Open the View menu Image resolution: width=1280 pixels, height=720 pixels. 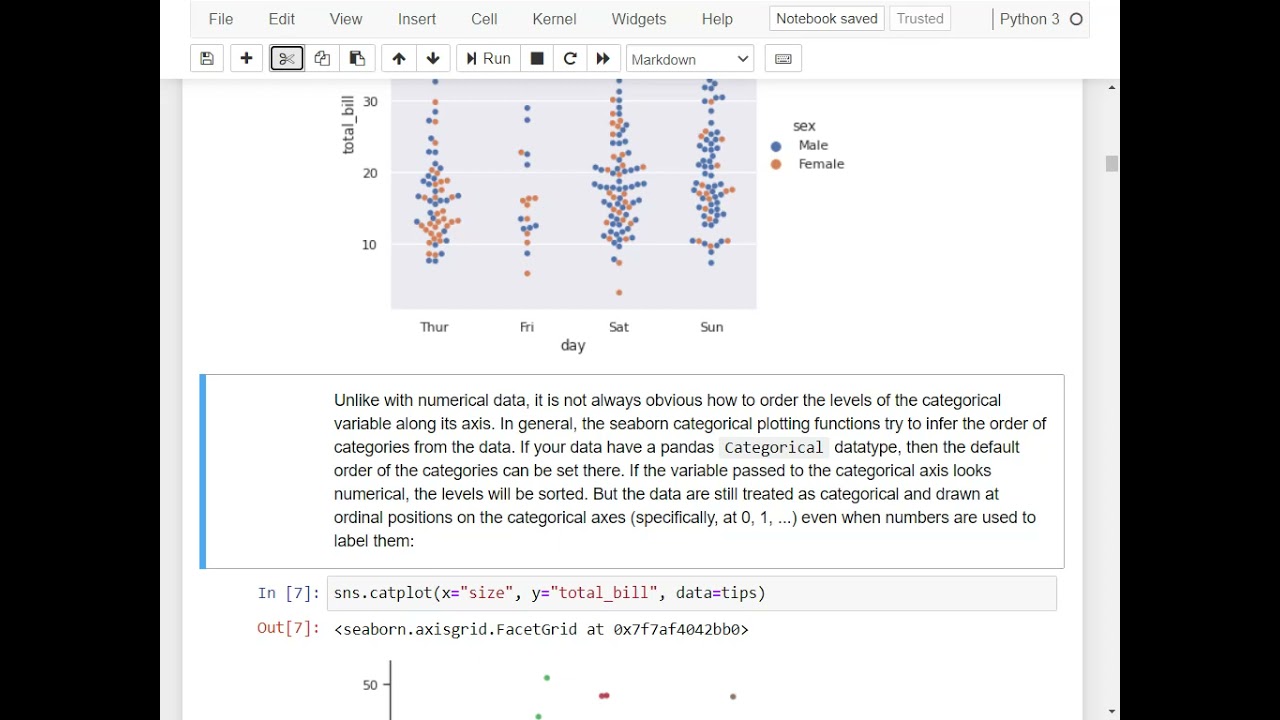click(346, 19)
